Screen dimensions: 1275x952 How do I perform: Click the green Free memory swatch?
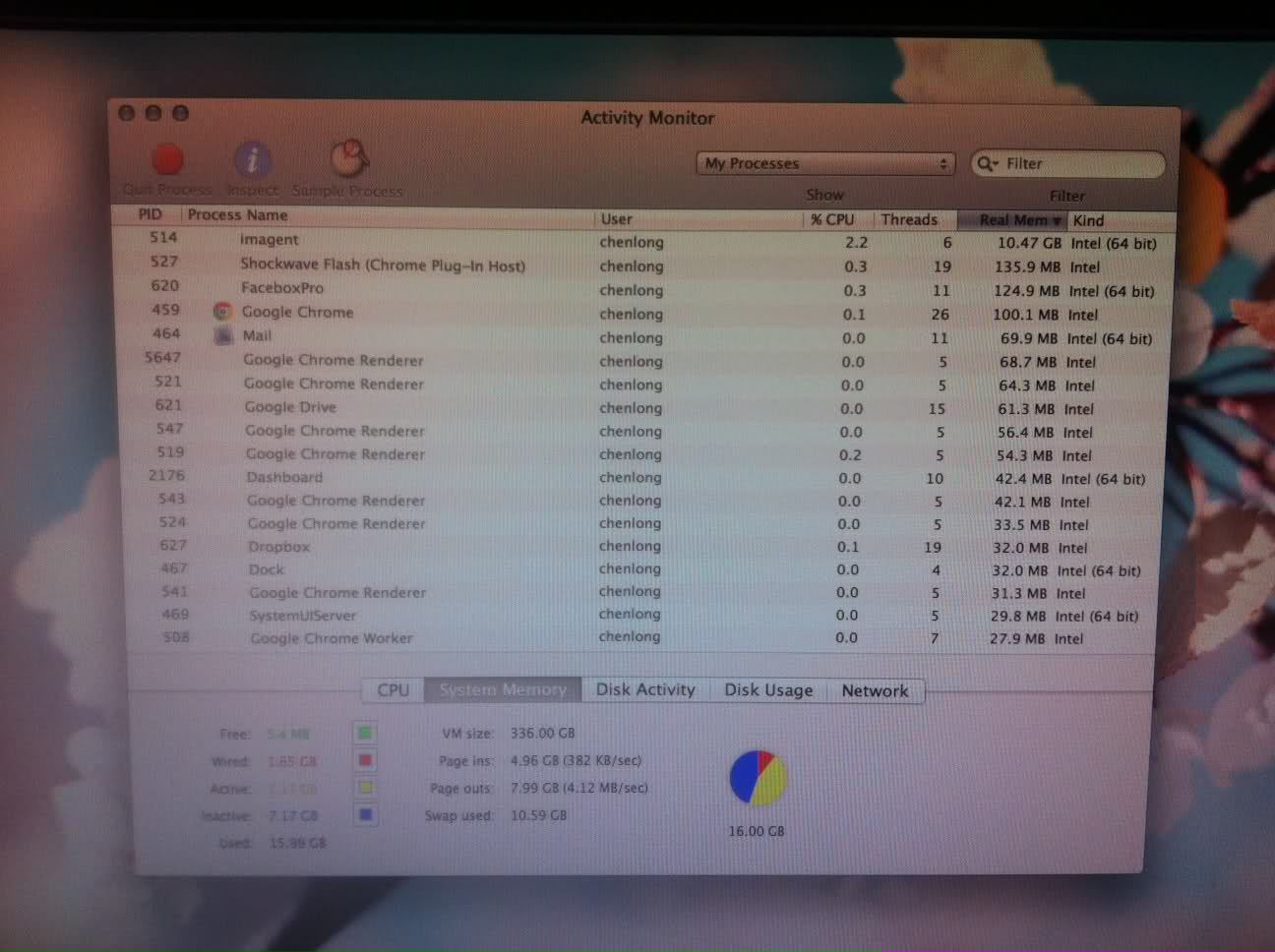pyautogui.click(x=365, y=734)
